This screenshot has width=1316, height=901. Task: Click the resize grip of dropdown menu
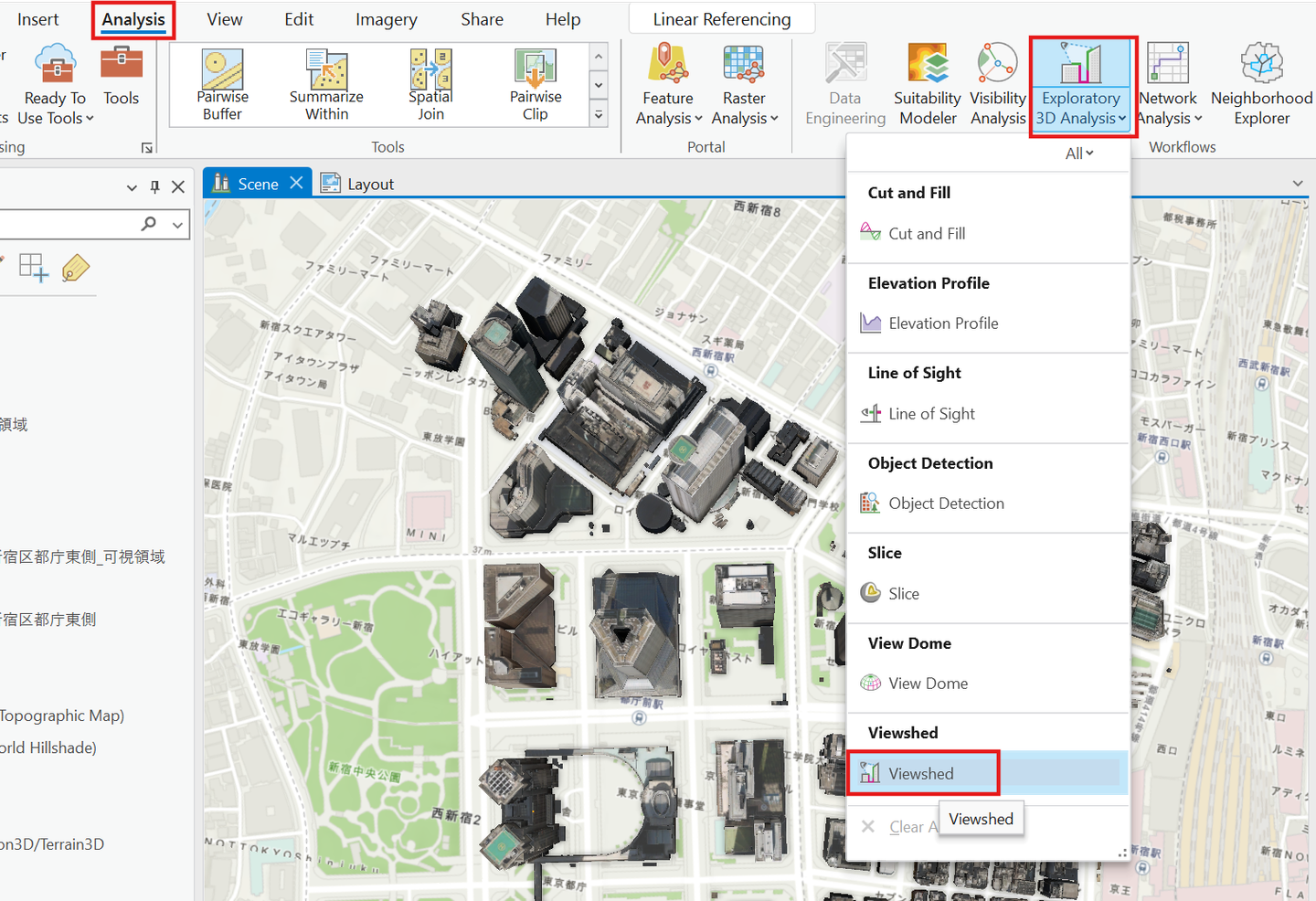tap(1122, 853)
